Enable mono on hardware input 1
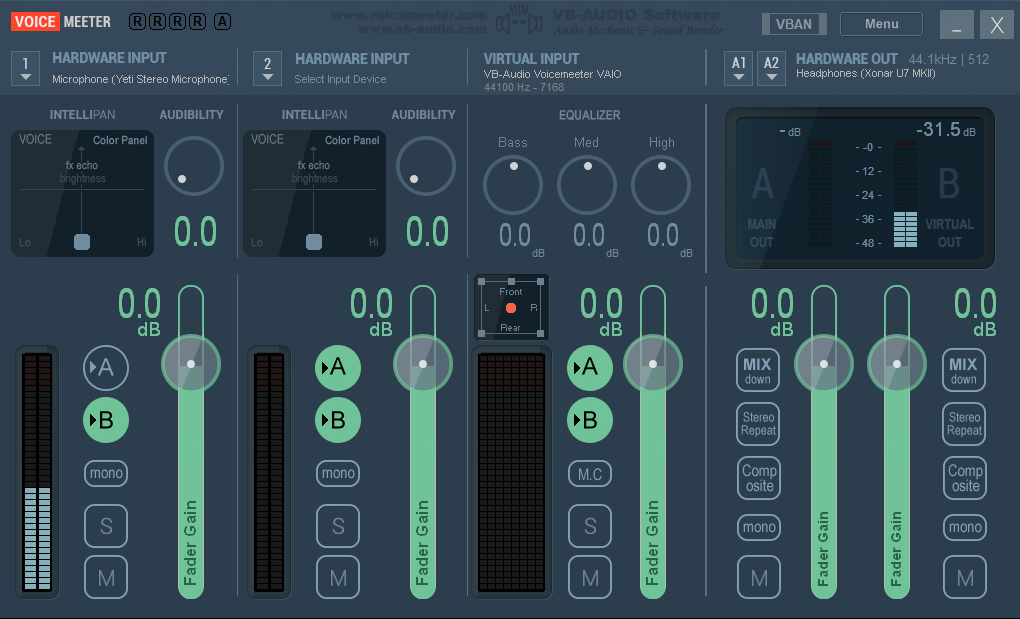The height and width of the screenshot is (619, 1020). point(106,473)
